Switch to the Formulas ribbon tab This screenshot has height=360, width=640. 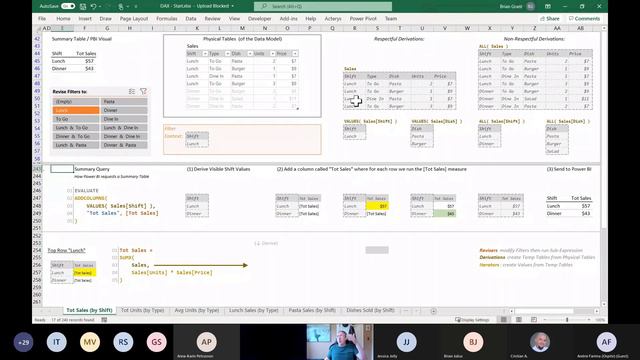167,18
